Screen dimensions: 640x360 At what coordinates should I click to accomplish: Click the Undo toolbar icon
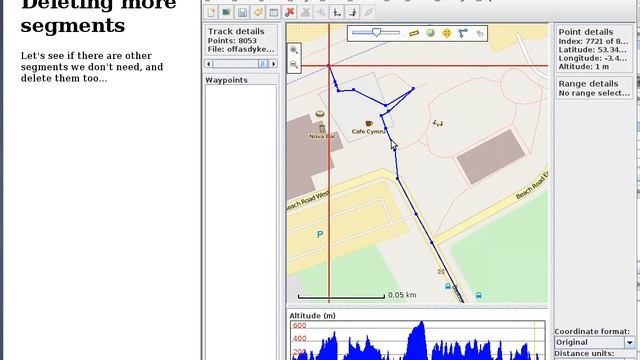click(x=258, y=13)
